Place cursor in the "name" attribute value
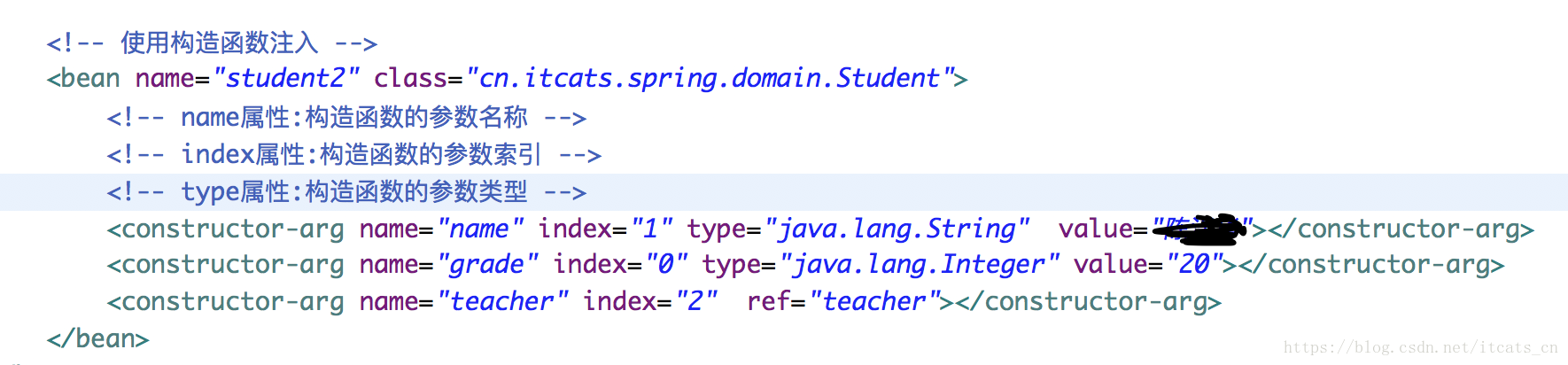This screenshot has height=365, width=1568. tap(479, 229)
